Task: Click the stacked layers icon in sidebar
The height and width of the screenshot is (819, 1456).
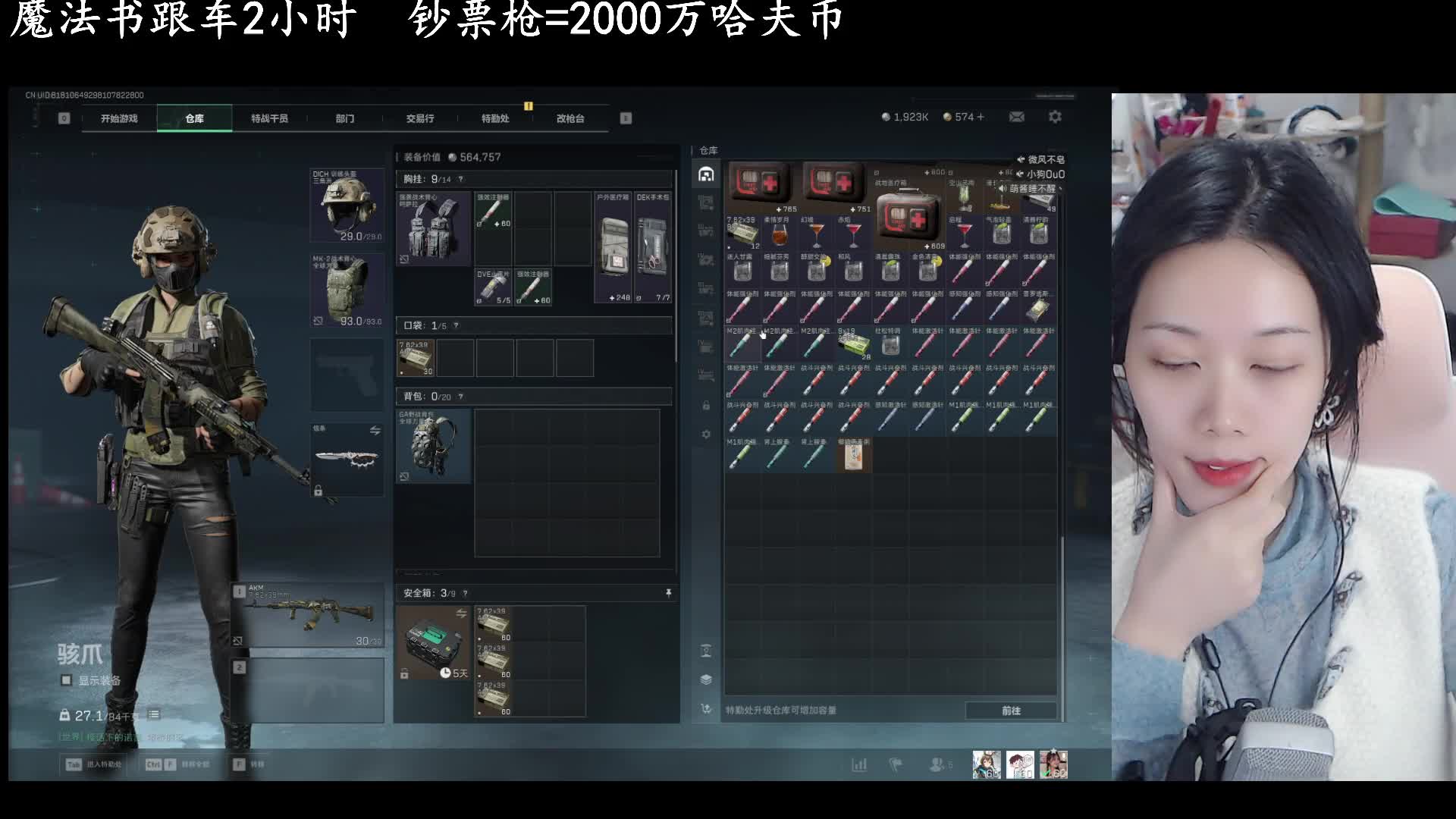Action: pyautogui.click(x=706, y=679)
